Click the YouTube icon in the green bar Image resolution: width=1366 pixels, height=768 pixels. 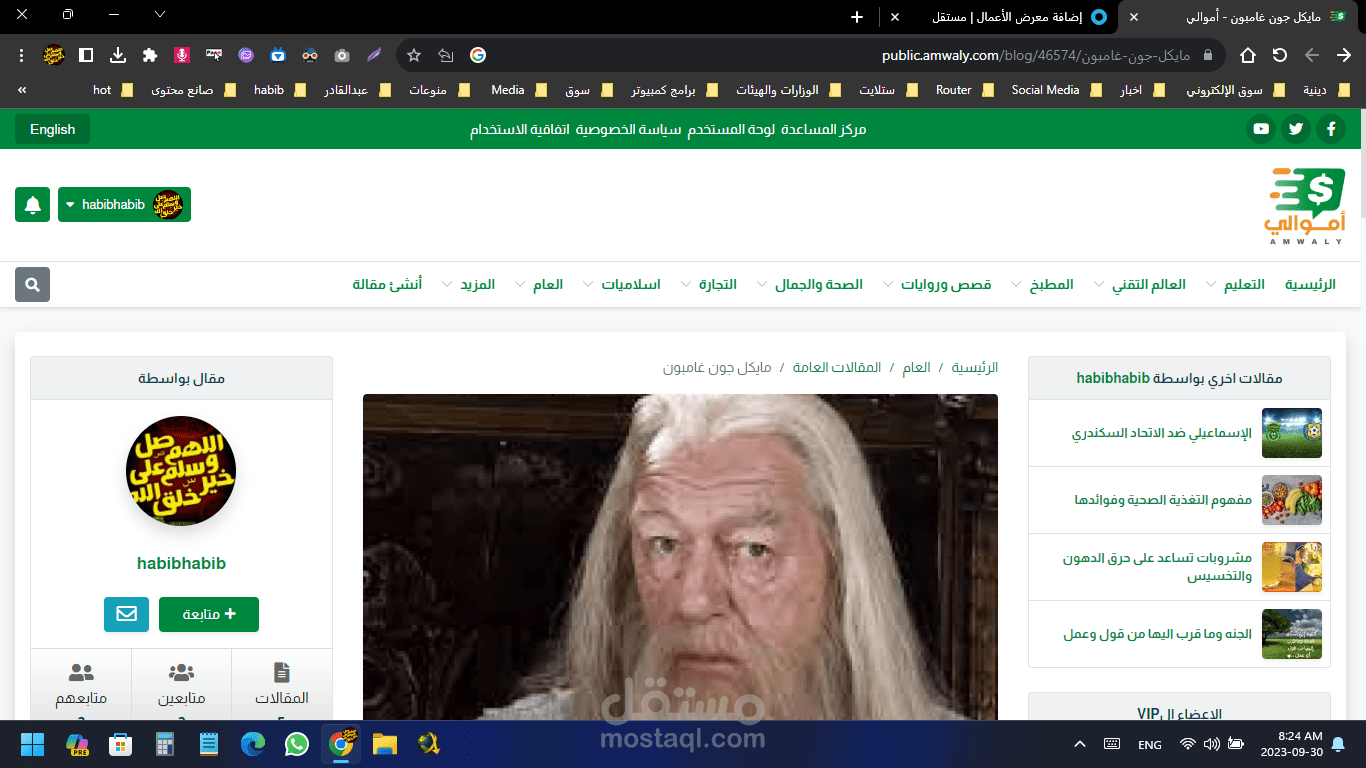(1261, 129)
